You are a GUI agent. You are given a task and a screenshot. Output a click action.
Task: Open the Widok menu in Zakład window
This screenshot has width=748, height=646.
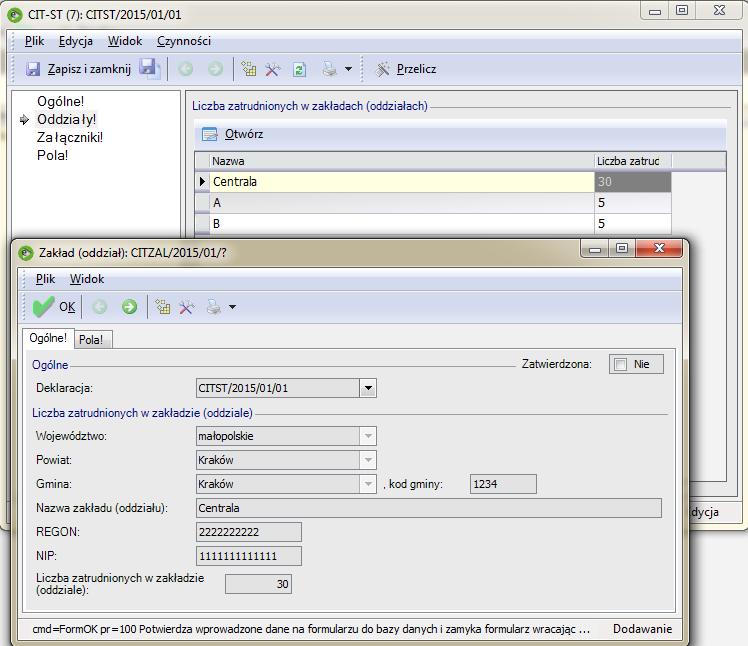click(x=87, y=279)
